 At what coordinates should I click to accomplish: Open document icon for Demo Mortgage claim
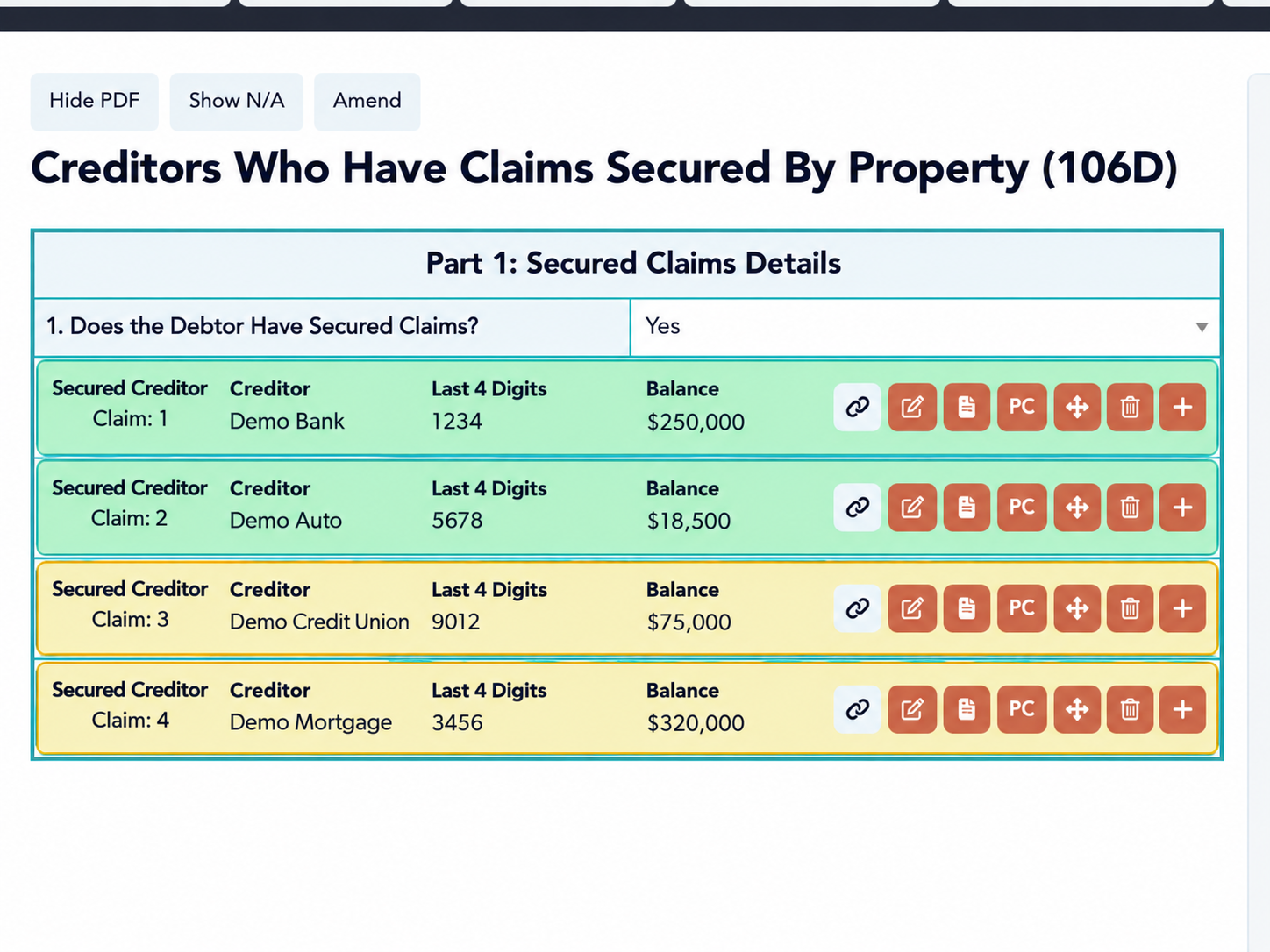click(x=967, y=709)
